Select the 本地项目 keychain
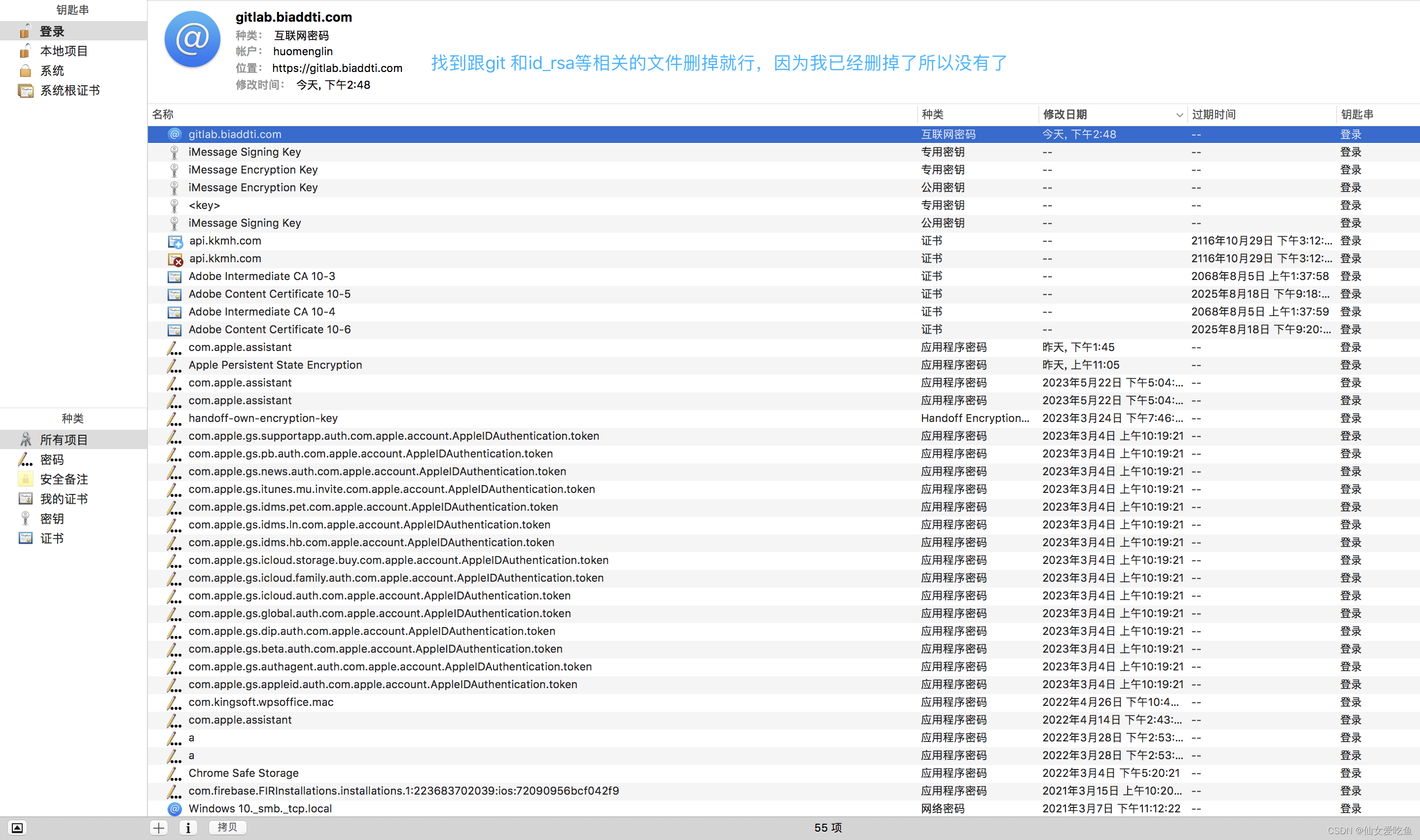The image size is (1420, 840). (x=73, y=51)
